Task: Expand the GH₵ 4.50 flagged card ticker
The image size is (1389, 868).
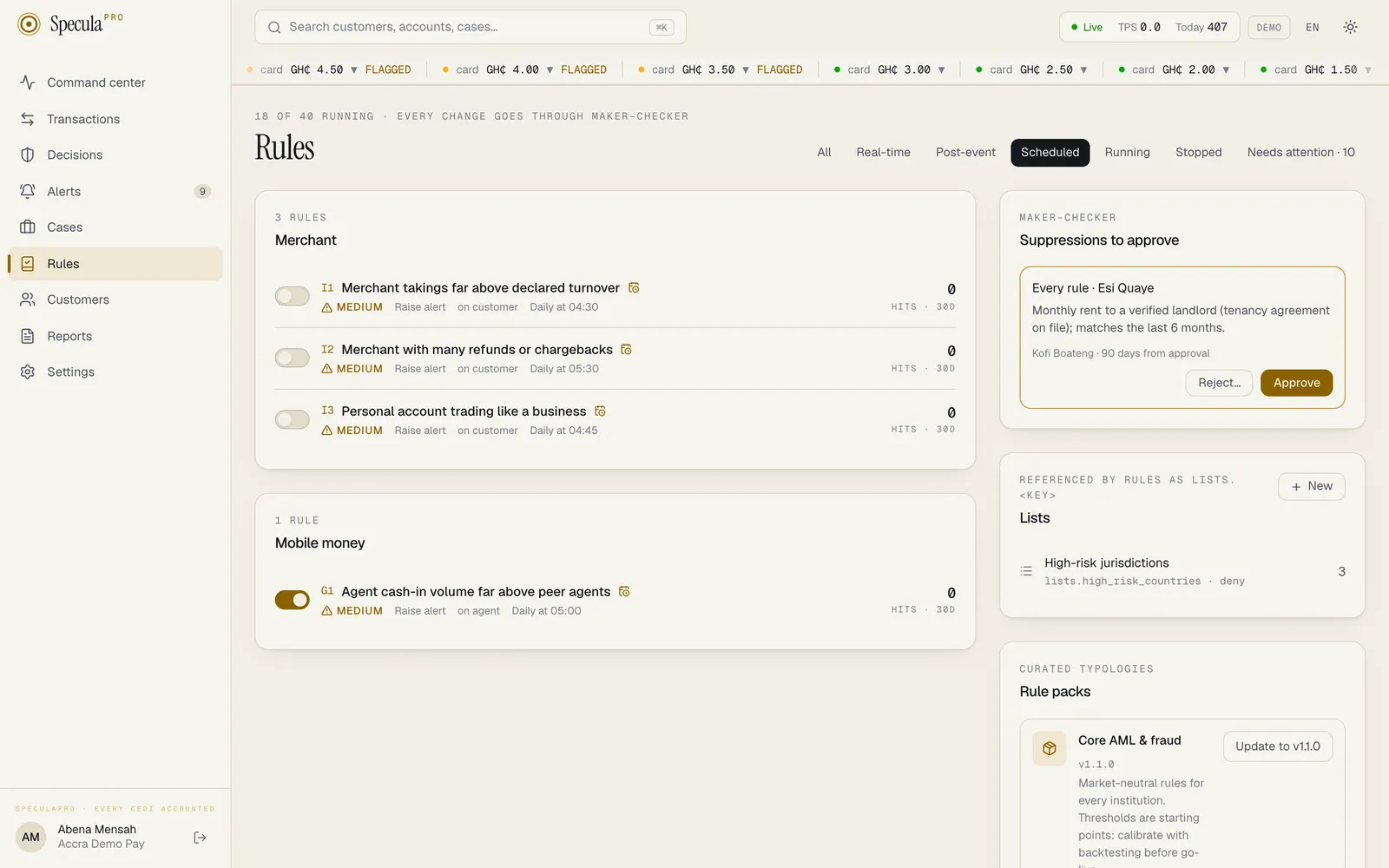Action: (353, 69)
